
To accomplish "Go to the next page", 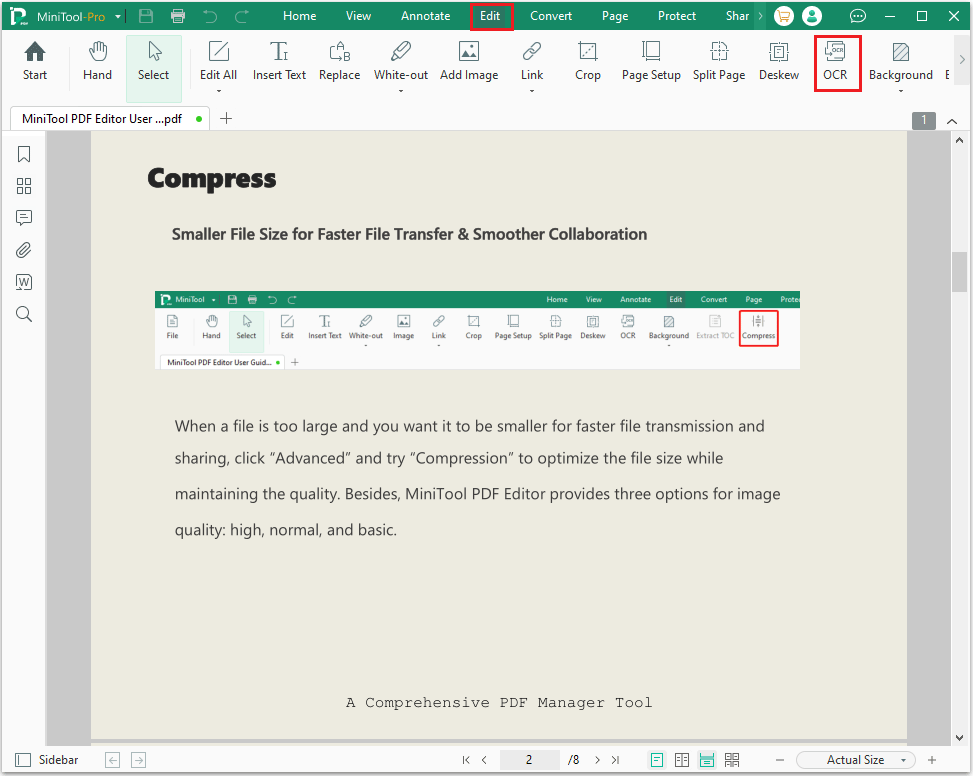I will pos(597,760).
